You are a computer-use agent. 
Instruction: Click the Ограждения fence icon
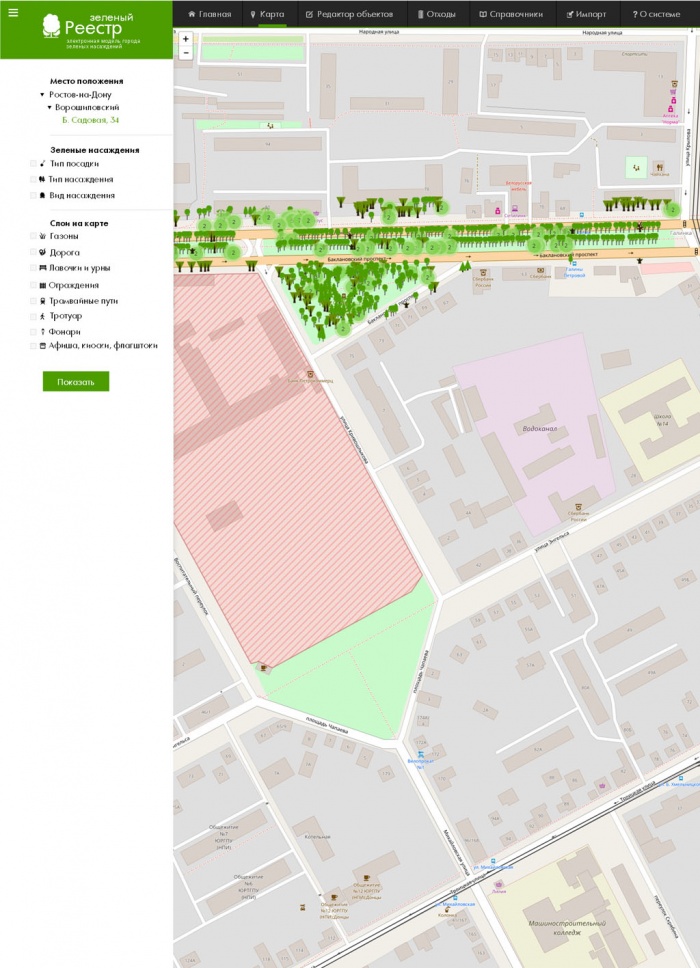coord(43,285)
